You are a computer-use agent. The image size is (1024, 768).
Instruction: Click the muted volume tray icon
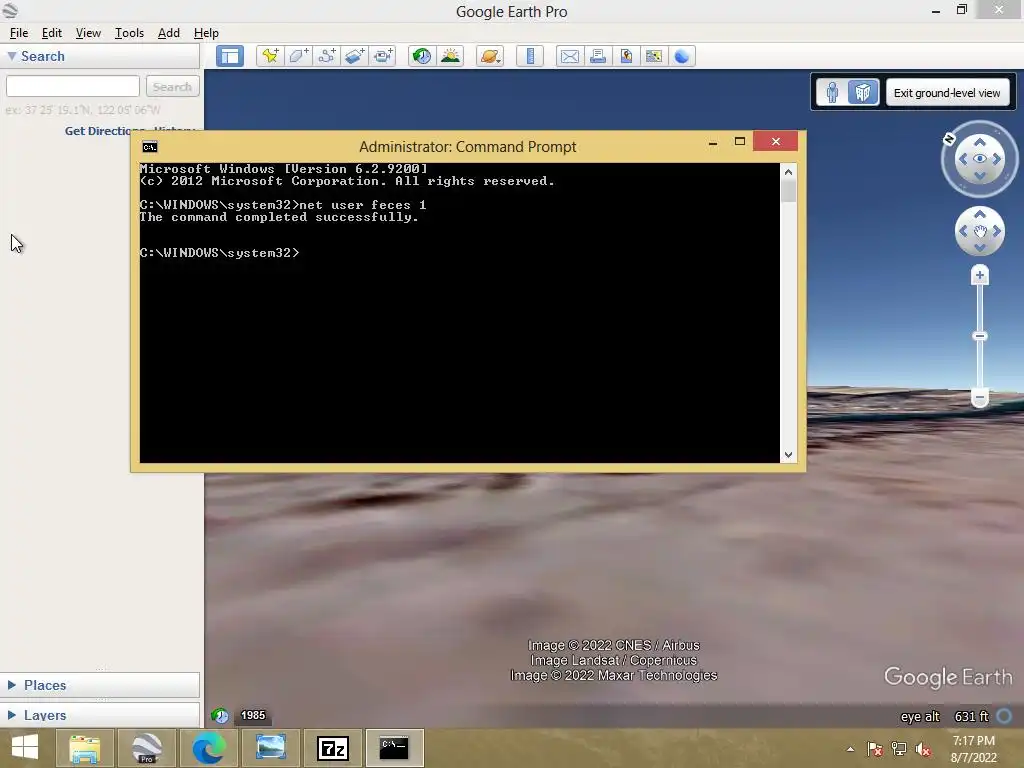tap(923, 749)
